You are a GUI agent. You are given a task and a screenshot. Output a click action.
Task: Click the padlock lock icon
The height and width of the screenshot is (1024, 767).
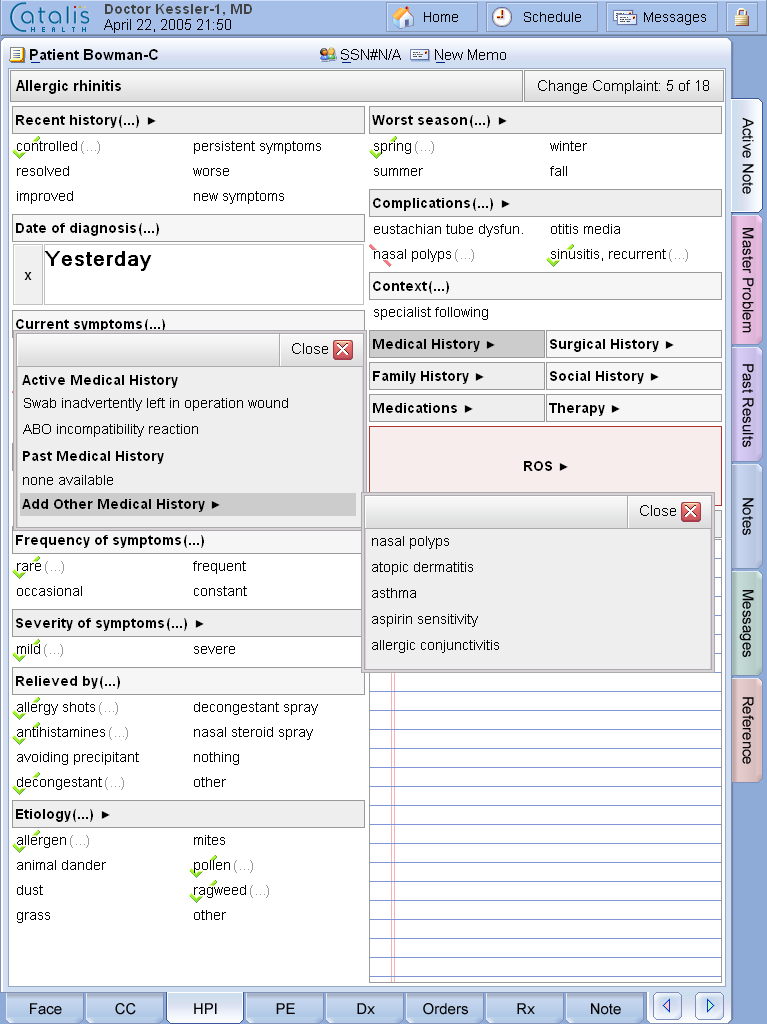tap(742, 17)
